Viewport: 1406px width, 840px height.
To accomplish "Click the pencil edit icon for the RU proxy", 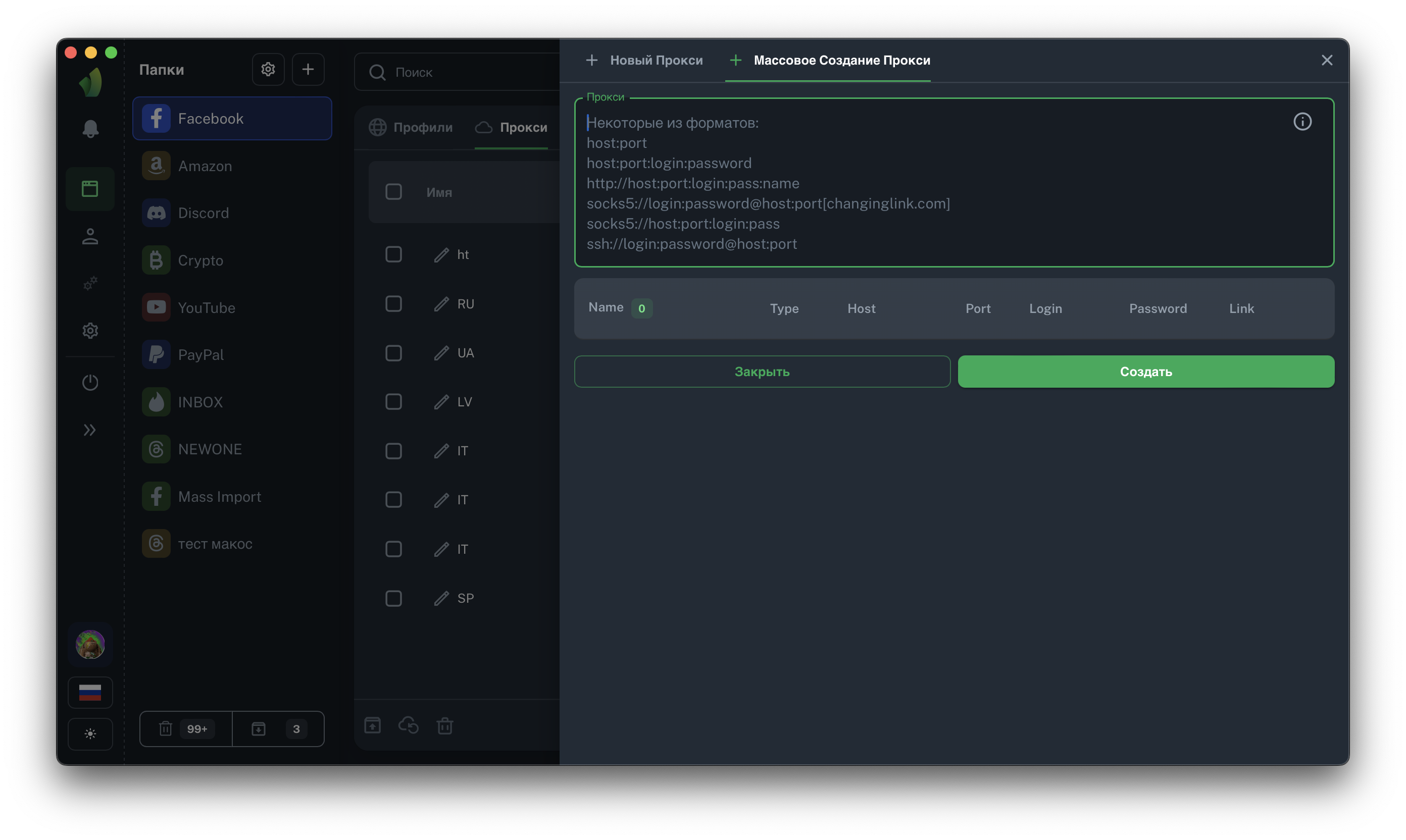I will 441,304.
